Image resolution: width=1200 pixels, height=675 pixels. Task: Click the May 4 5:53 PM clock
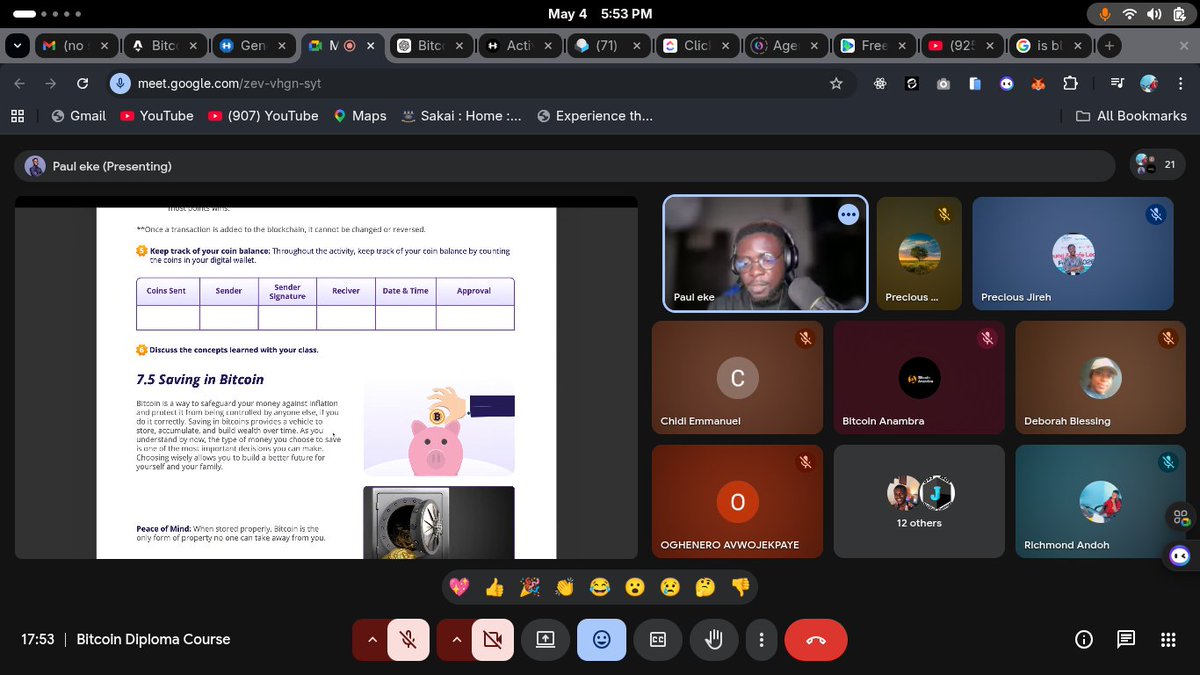[x=600, y=14]
